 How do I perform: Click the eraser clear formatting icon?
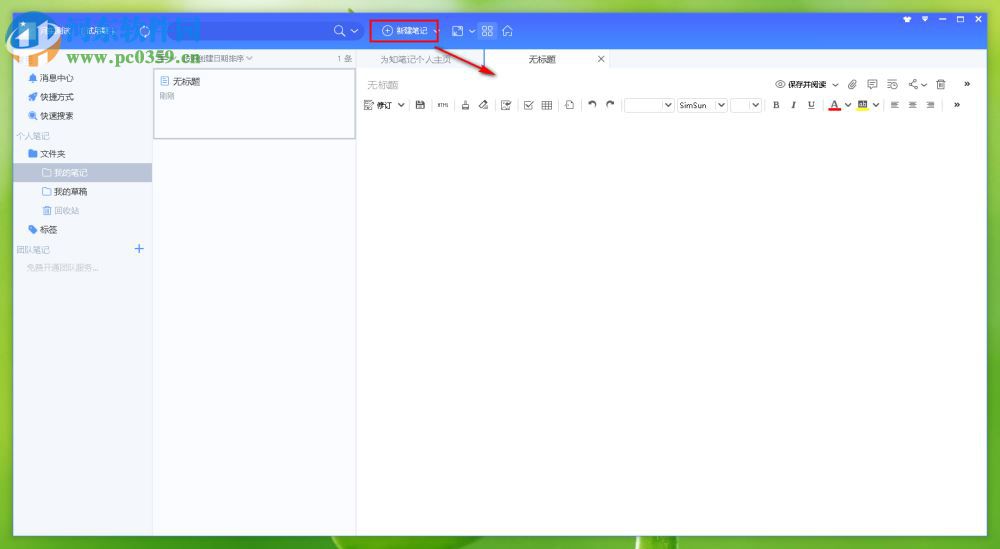pyautogui.click(x=483, y=105)
